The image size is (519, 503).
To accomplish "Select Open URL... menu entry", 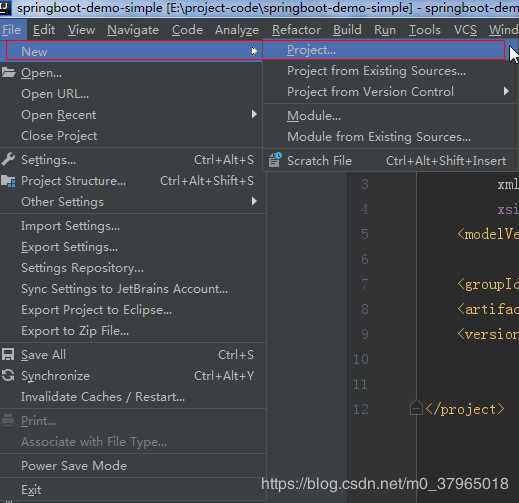I will (132, 94).
